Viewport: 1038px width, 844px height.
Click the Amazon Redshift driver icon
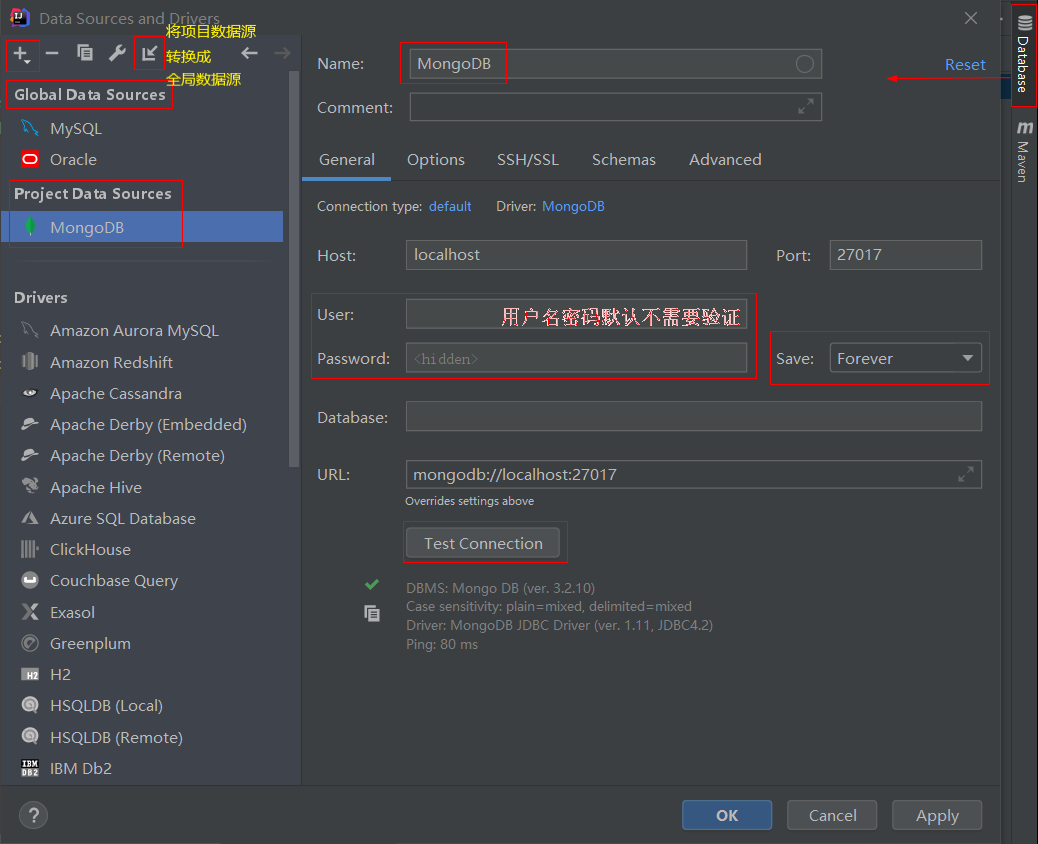(30, 361)
